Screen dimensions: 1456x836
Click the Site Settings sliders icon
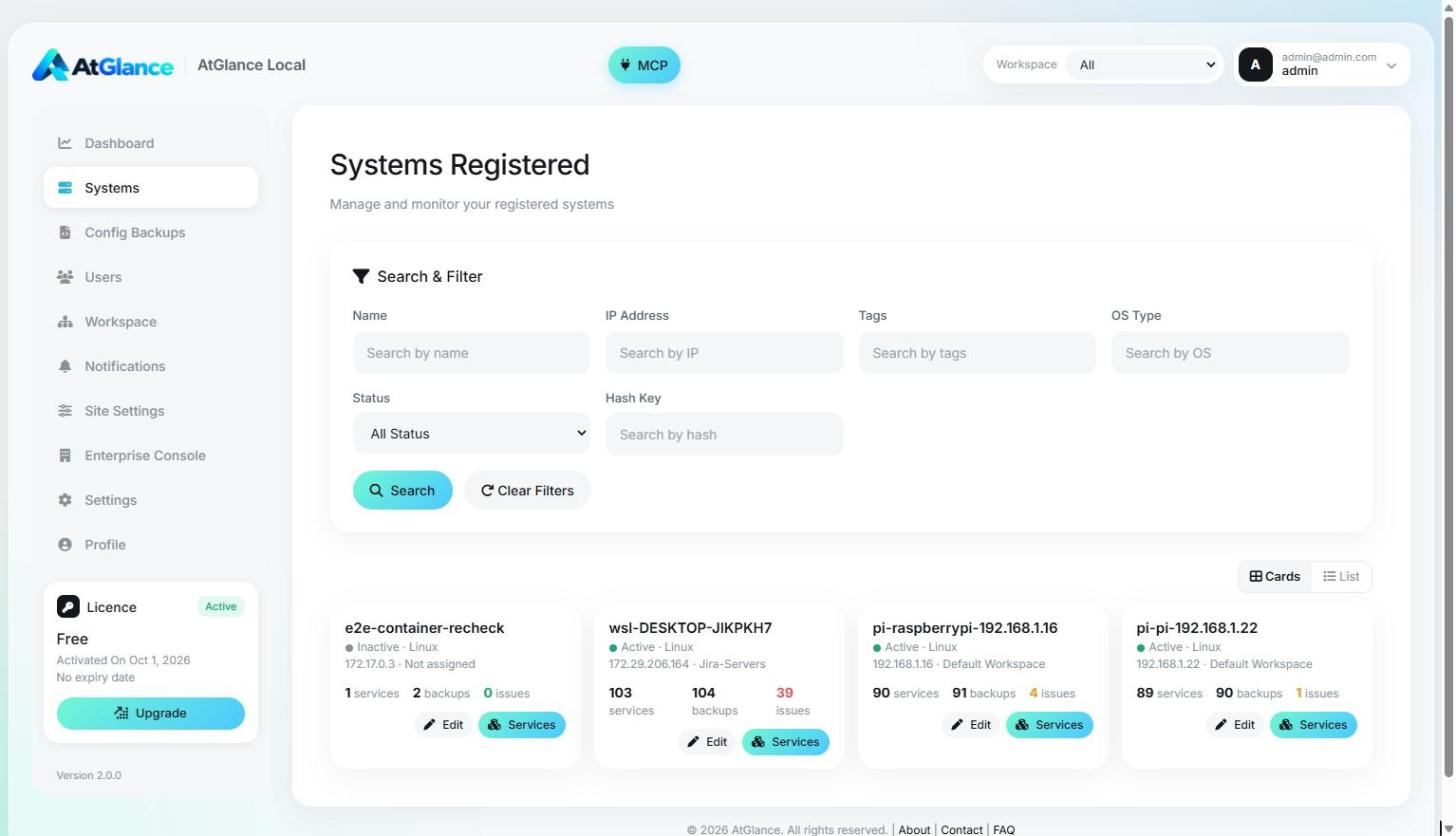[x=65, y=411]
